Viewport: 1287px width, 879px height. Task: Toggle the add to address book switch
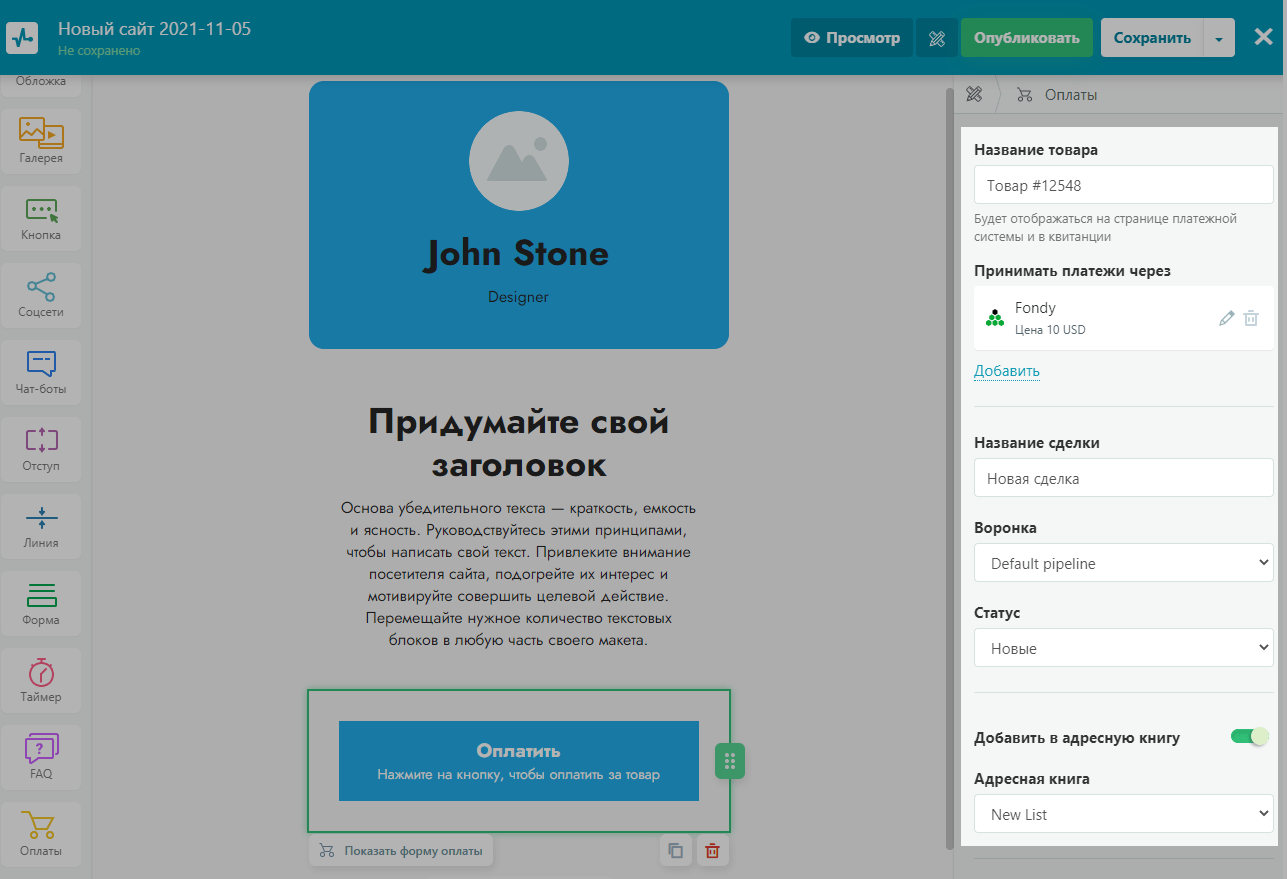[1249, 737]
